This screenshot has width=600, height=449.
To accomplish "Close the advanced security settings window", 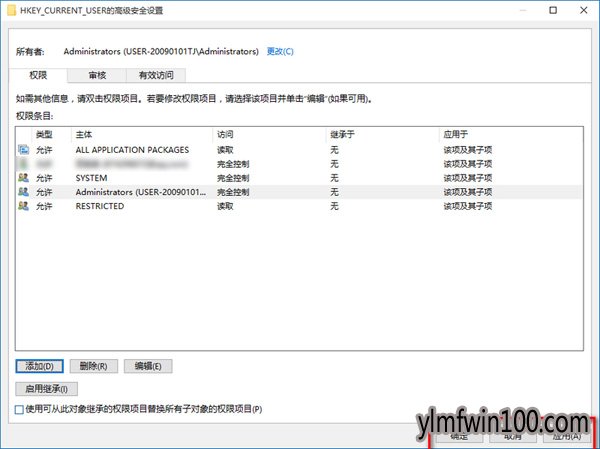I will (584, 10).
